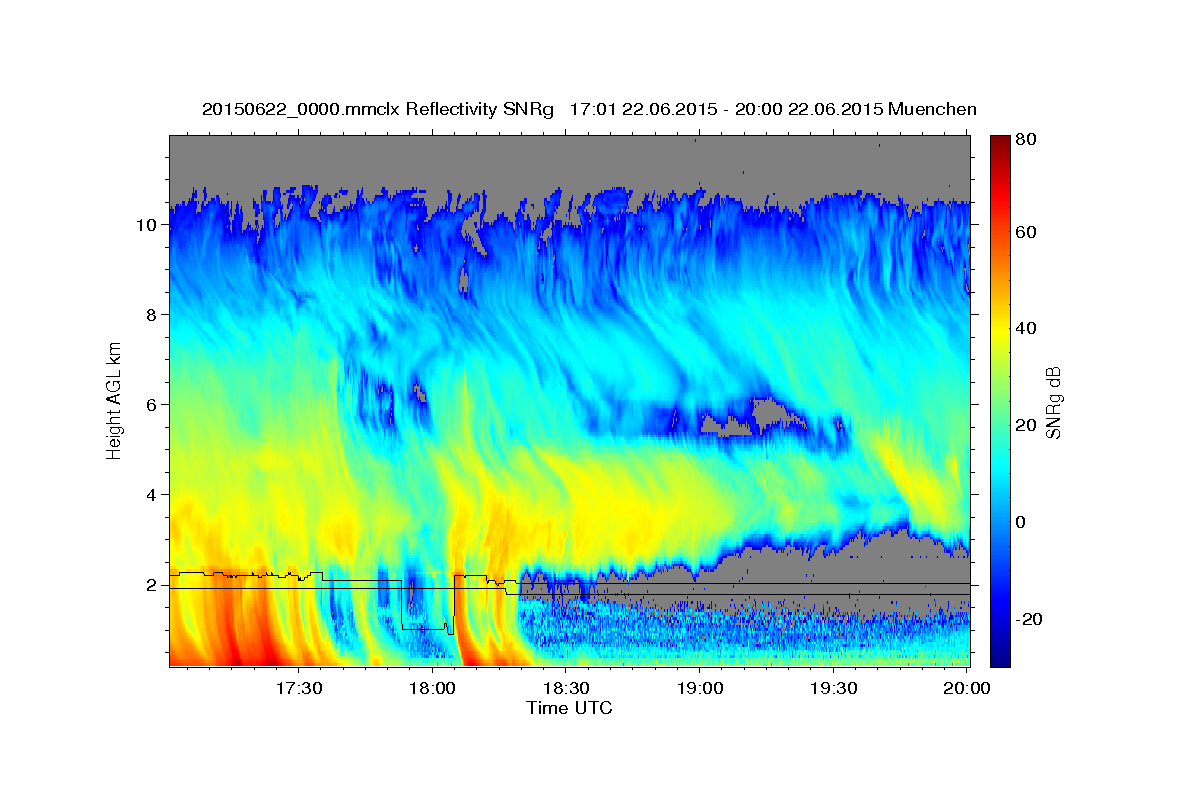Click the dark red top of the colorbar

1000,143
